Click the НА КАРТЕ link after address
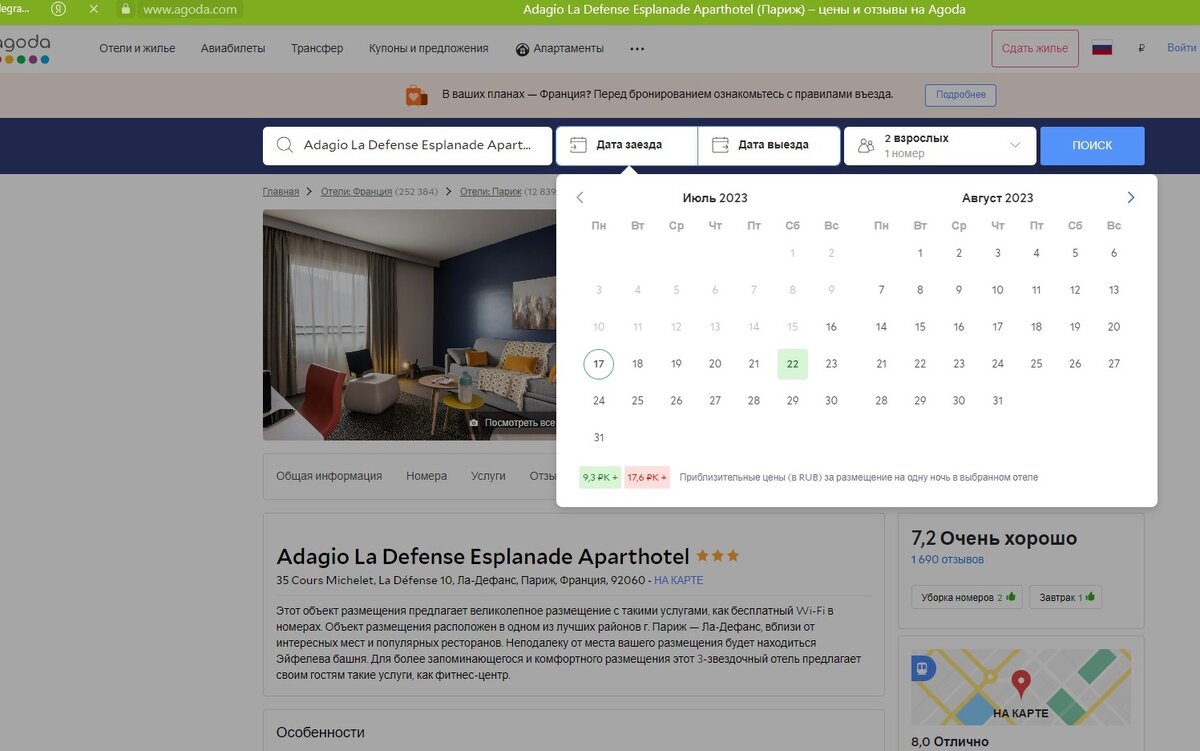The width and height of the screenshot is (1200, 751). click(x=679, y=580)
